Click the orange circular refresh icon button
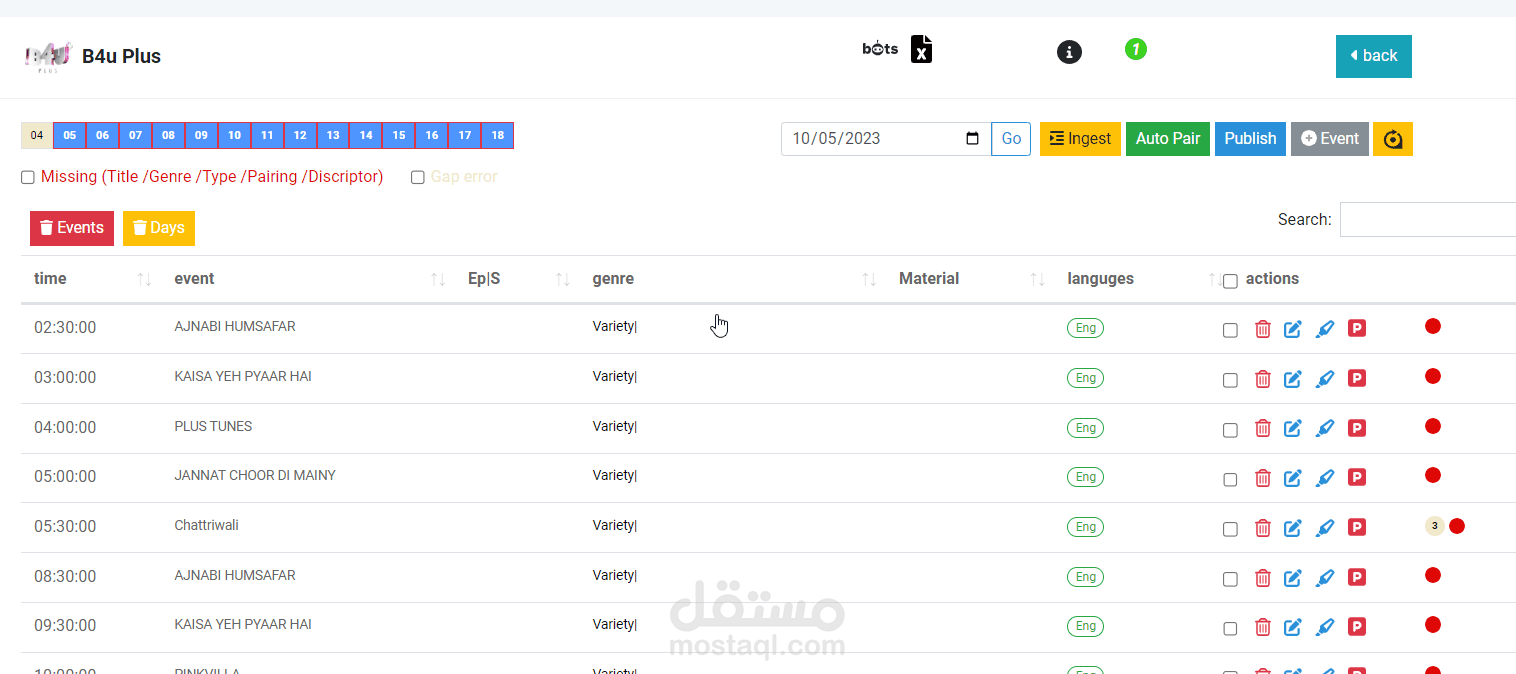 (1393, 139)
